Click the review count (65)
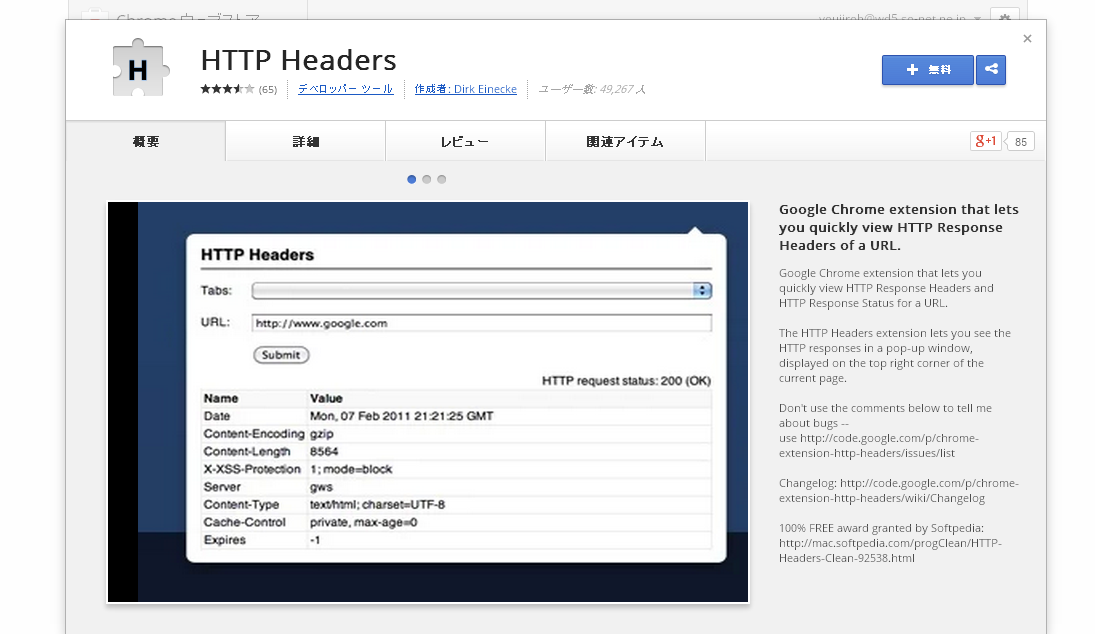Image resolution: width=1095 pixels, height=634 pixels. (268, 89)
